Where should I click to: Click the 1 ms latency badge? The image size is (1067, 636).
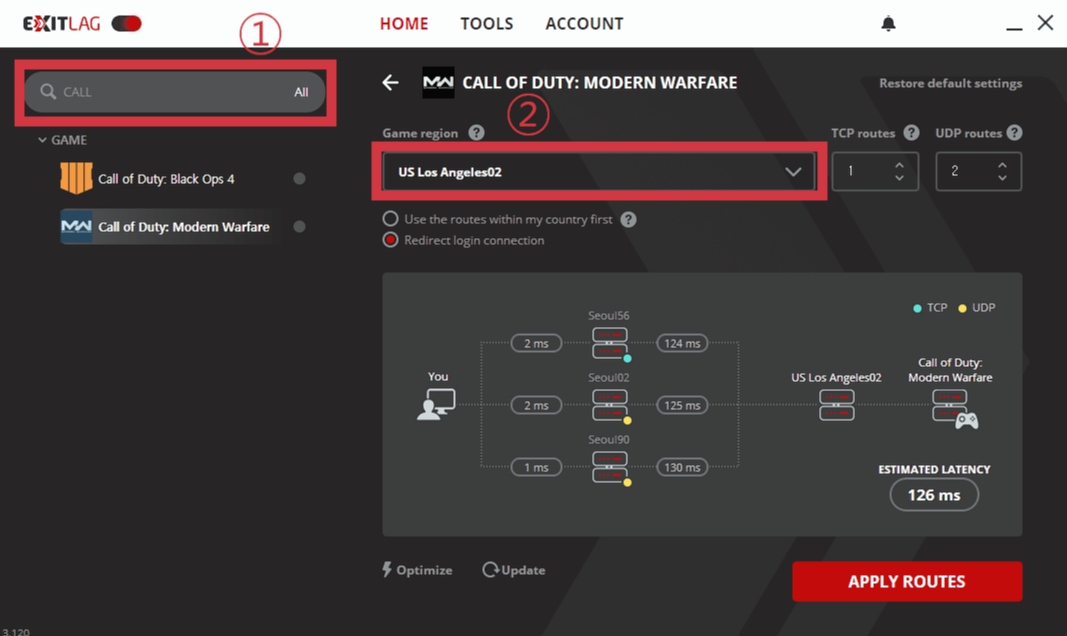(x=536, y=467)
